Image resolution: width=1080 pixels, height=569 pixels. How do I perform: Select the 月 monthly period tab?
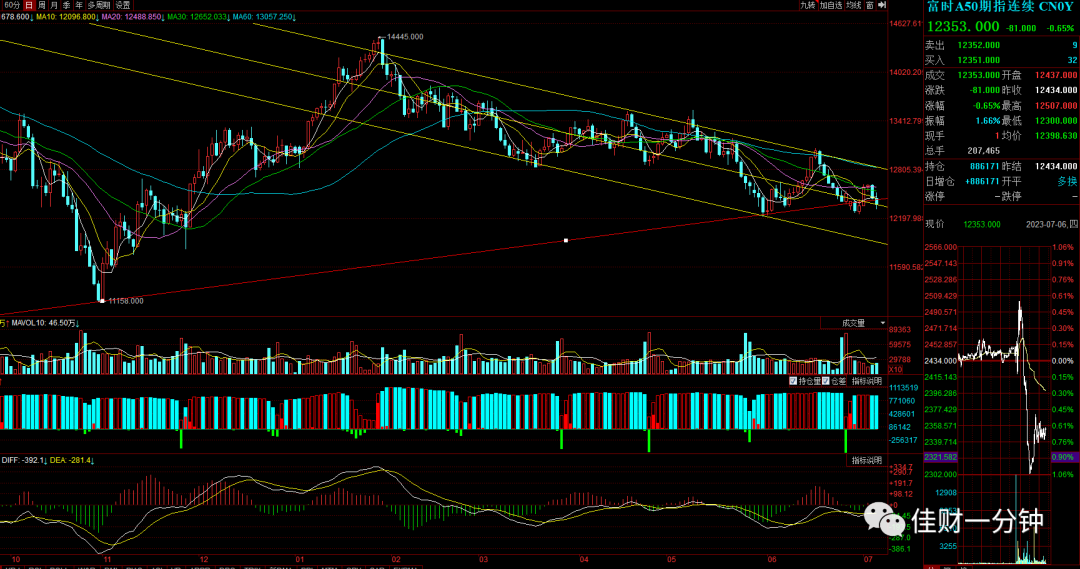[x=54, y=5]
